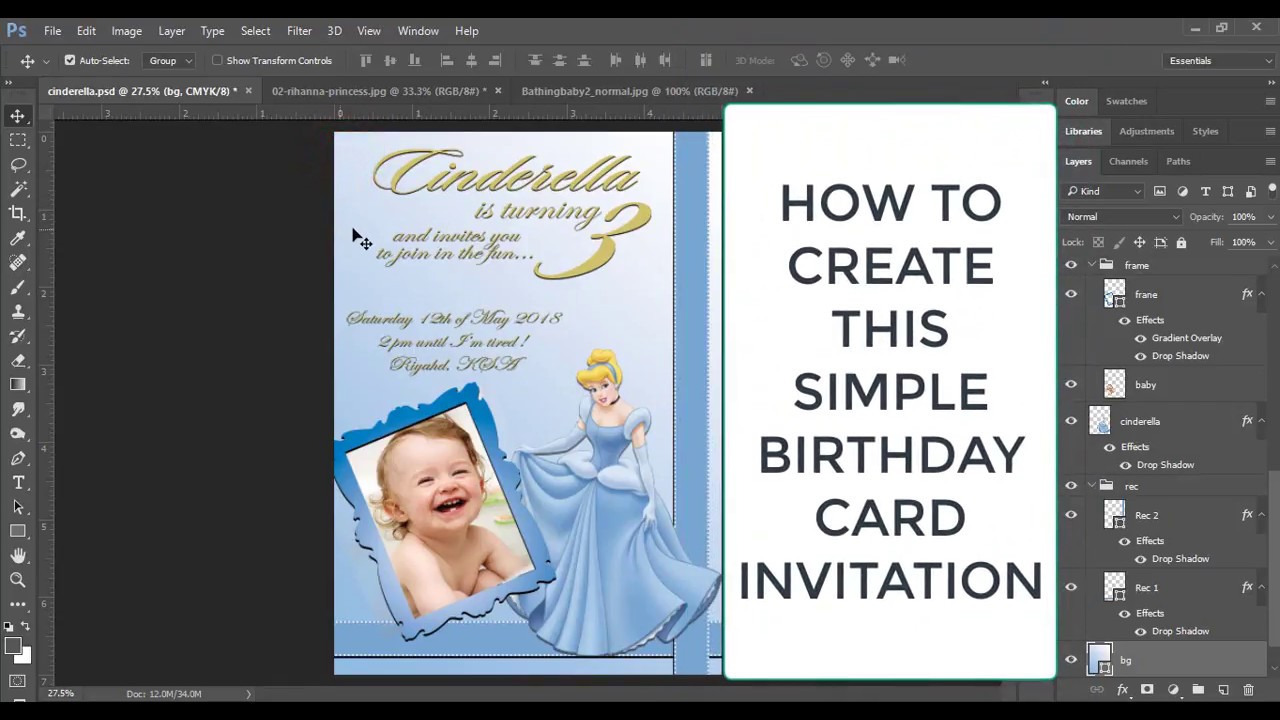Open the Essentials workspace dropdown
This screenshot has height=720, width=1280.
coord(1220,60)
